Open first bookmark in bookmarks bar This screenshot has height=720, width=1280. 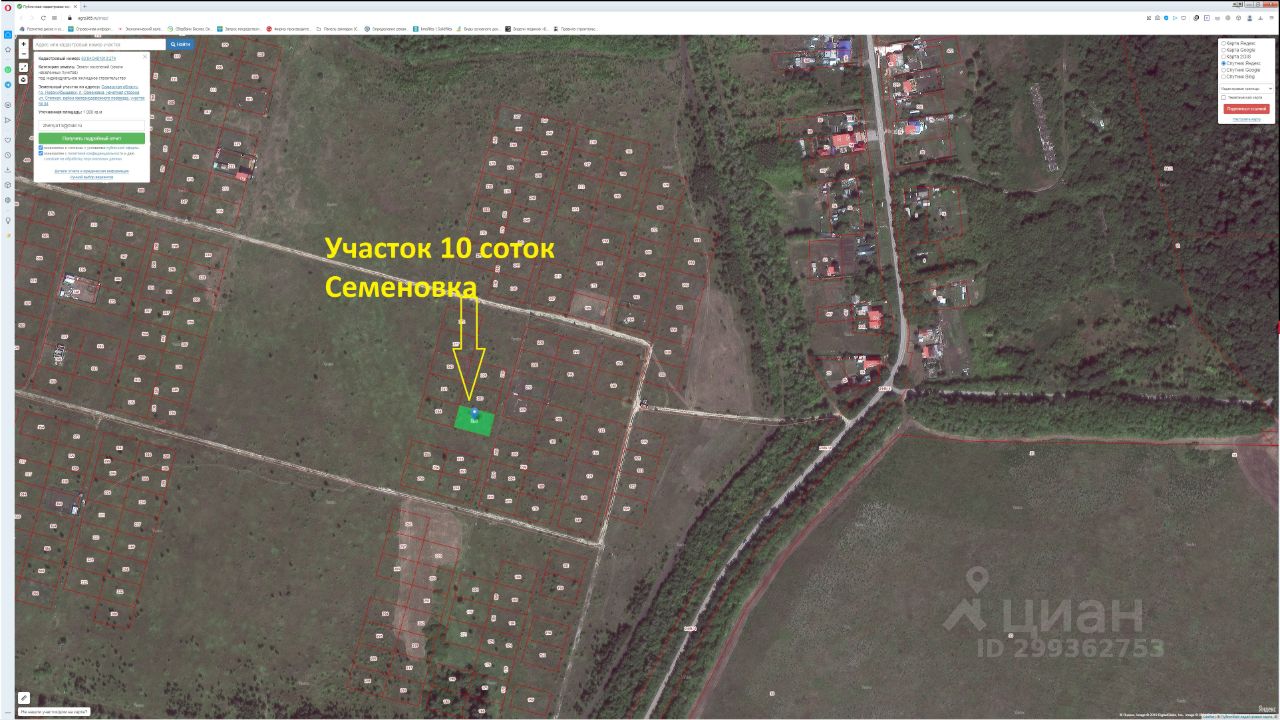click(42, 29)
